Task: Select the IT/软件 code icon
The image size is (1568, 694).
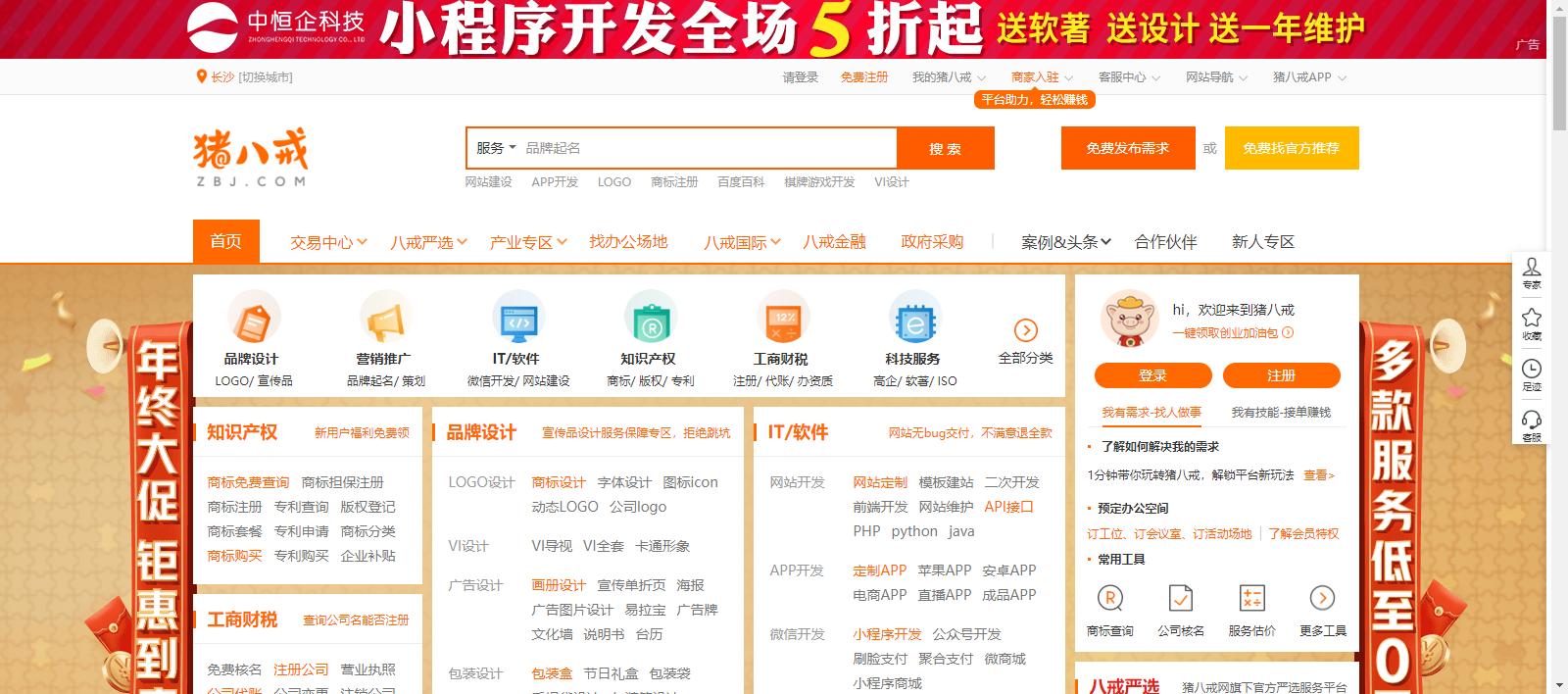Action: point(516,319)
